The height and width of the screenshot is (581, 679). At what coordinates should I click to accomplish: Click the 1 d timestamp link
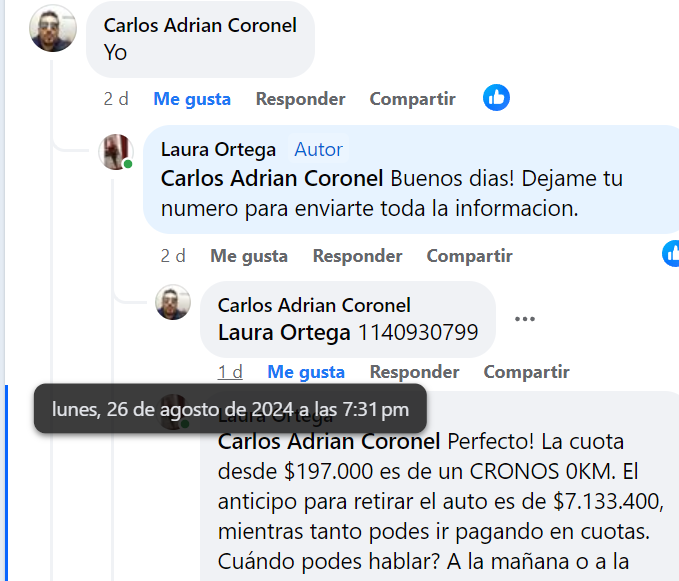230,372
